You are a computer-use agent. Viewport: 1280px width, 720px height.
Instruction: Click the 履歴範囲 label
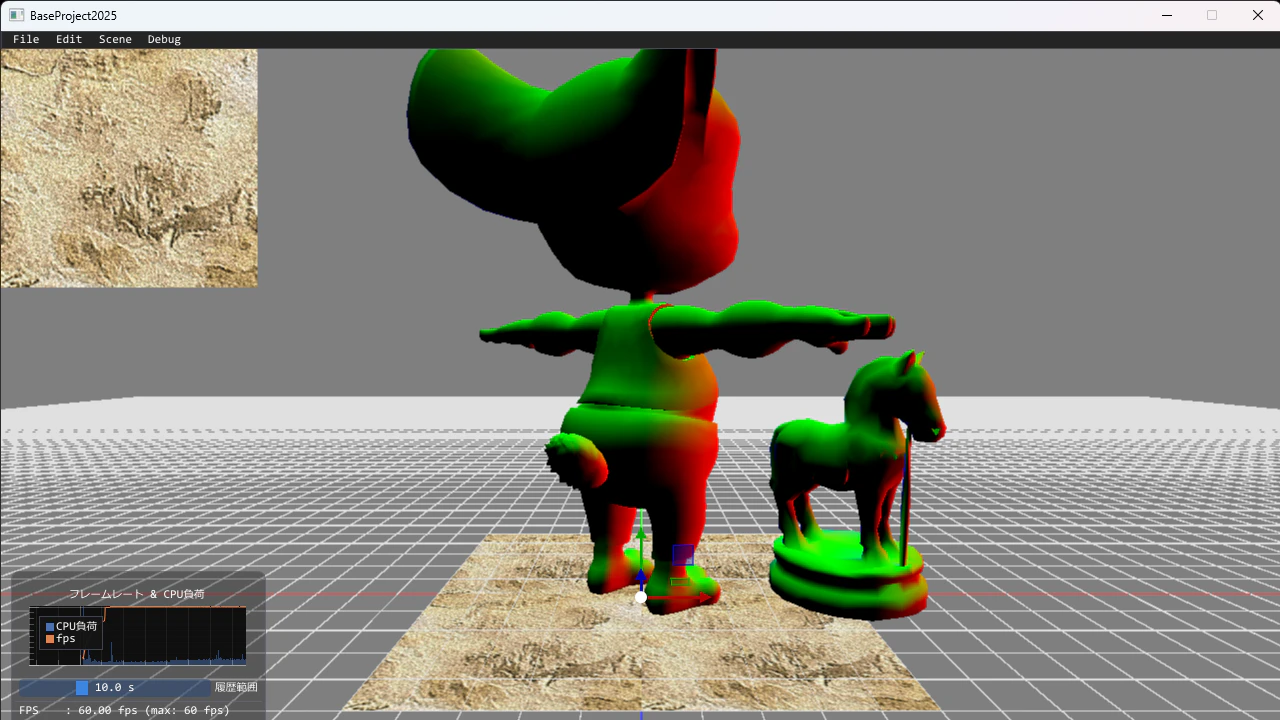point(236,688)
